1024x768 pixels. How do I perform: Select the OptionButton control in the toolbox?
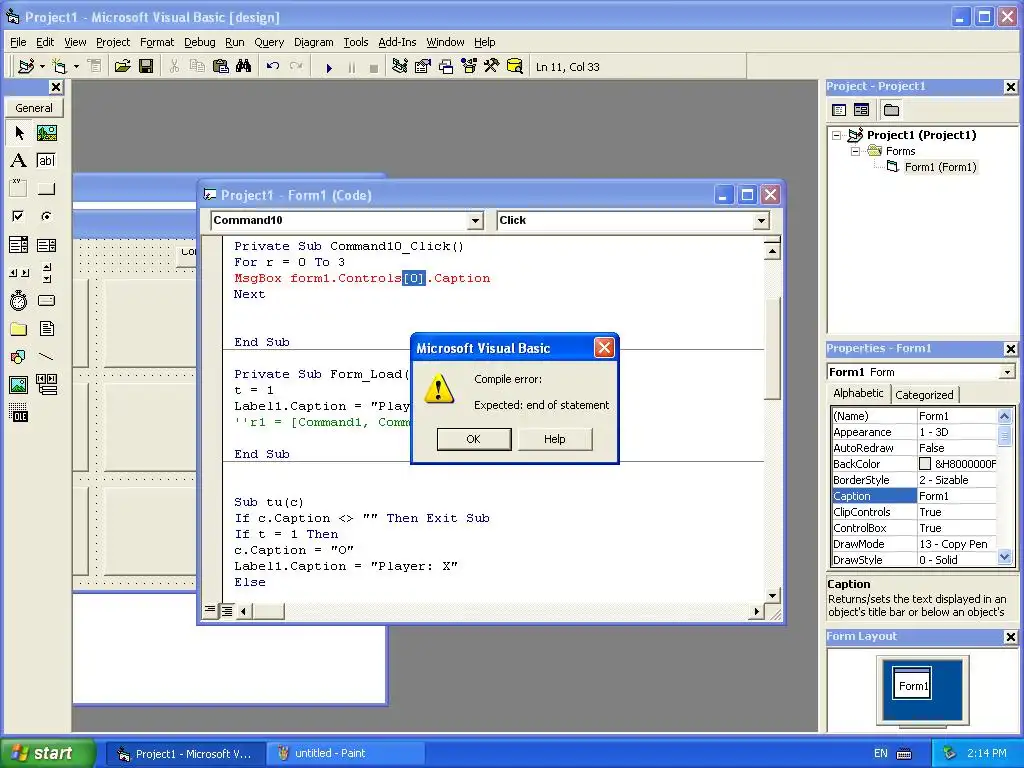pos(46,216)
